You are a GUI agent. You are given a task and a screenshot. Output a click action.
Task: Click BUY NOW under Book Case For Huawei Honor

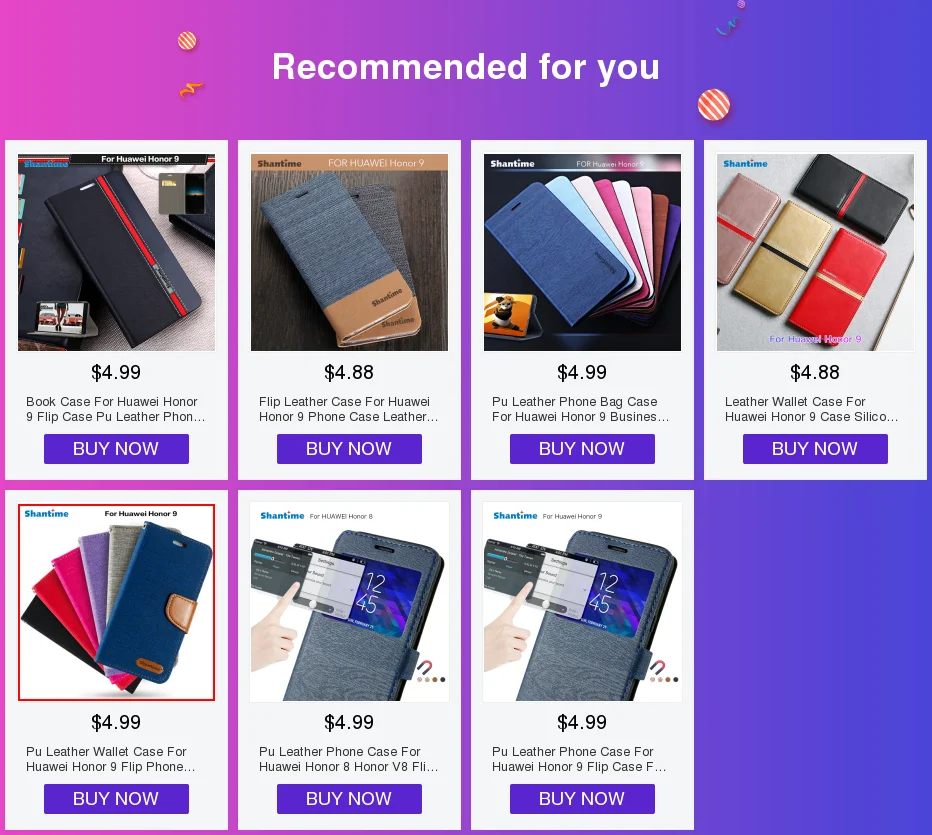pos(116,449)
